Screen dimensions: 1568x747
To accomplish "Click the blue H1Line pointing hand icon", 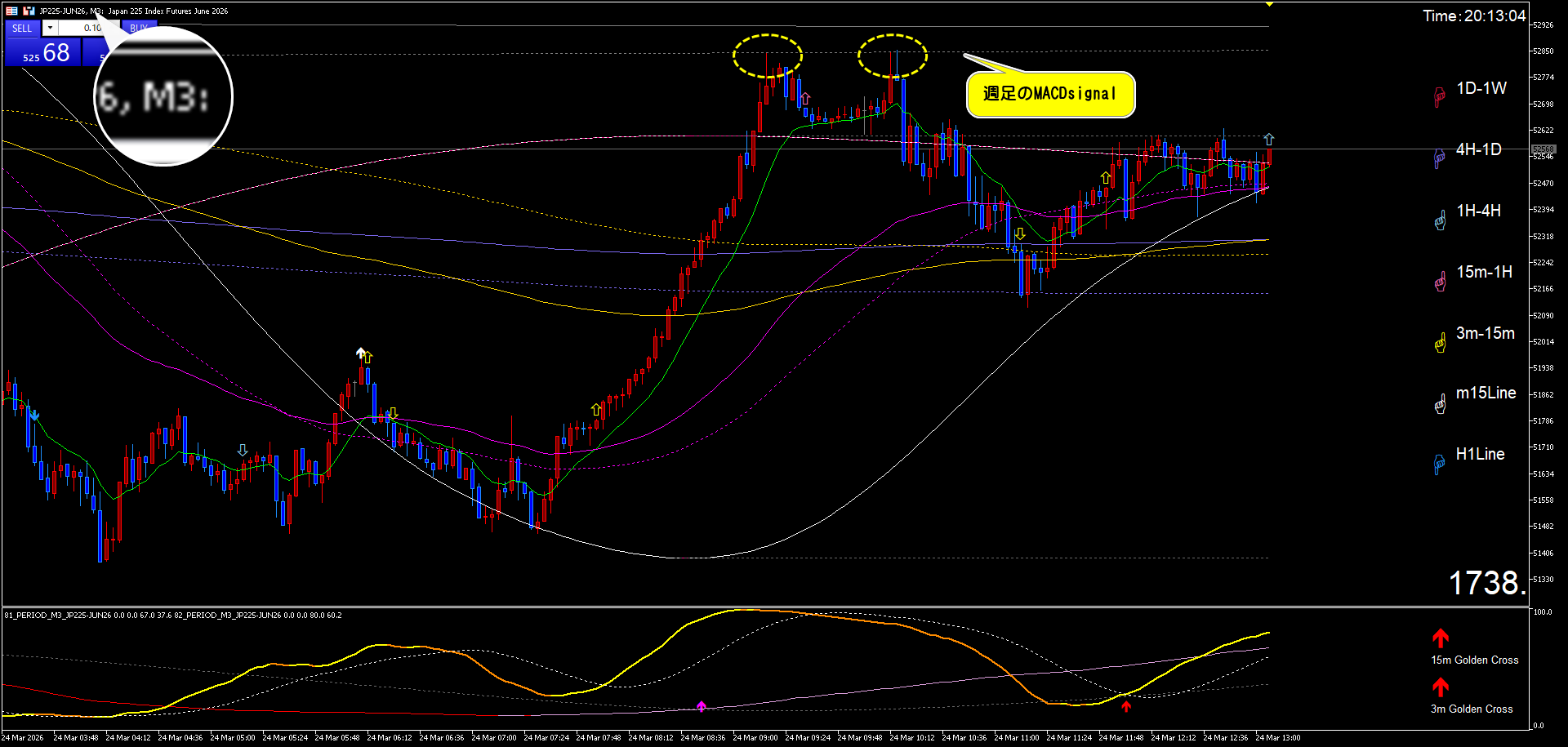I will 1440,465.
